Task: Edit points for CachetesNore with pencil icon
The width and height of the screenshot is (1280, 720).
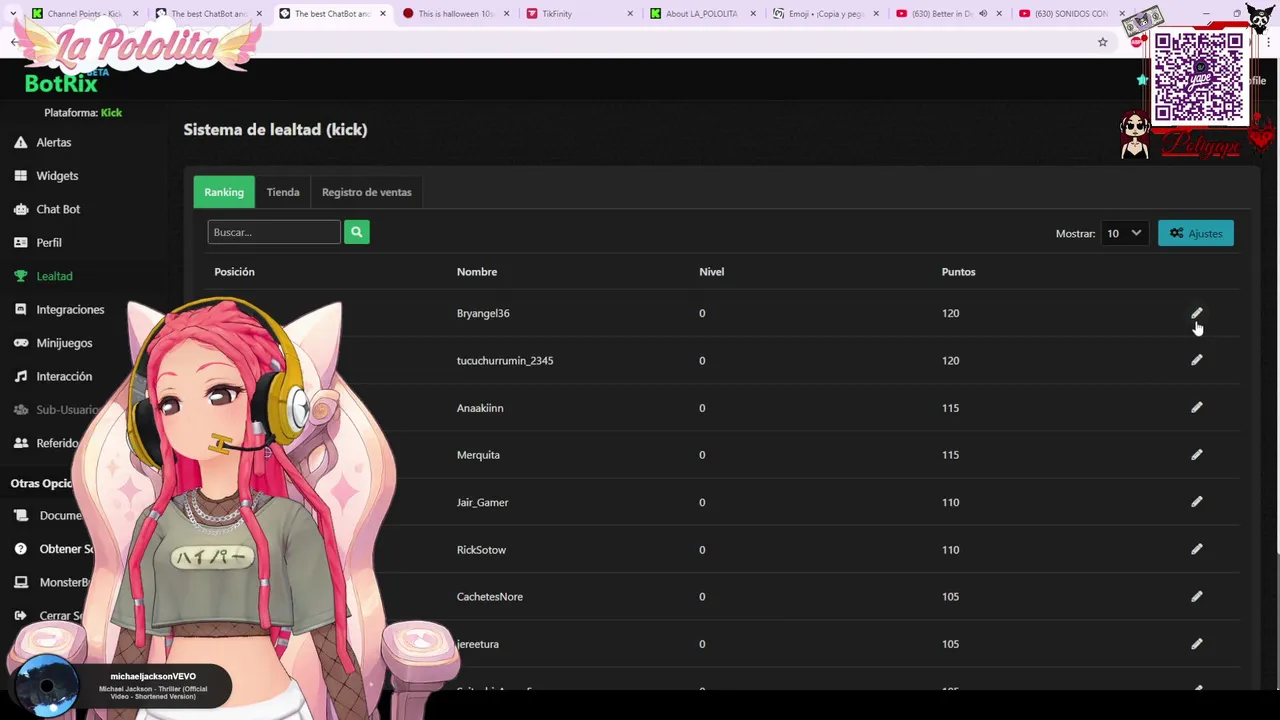Action: [1196, 596]
